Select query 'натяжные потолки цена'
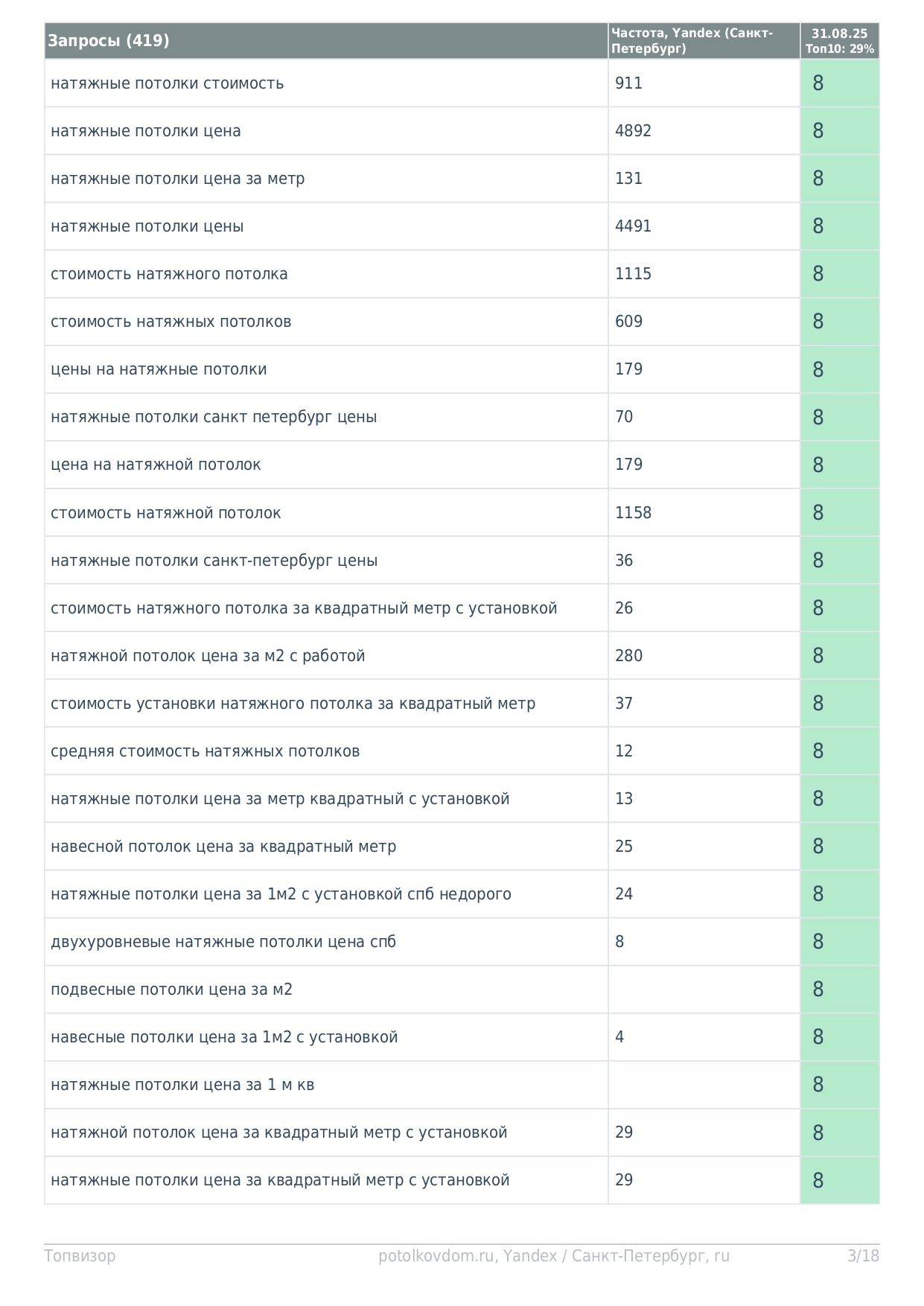This screenshot has width=924, height=1306. 146,131
